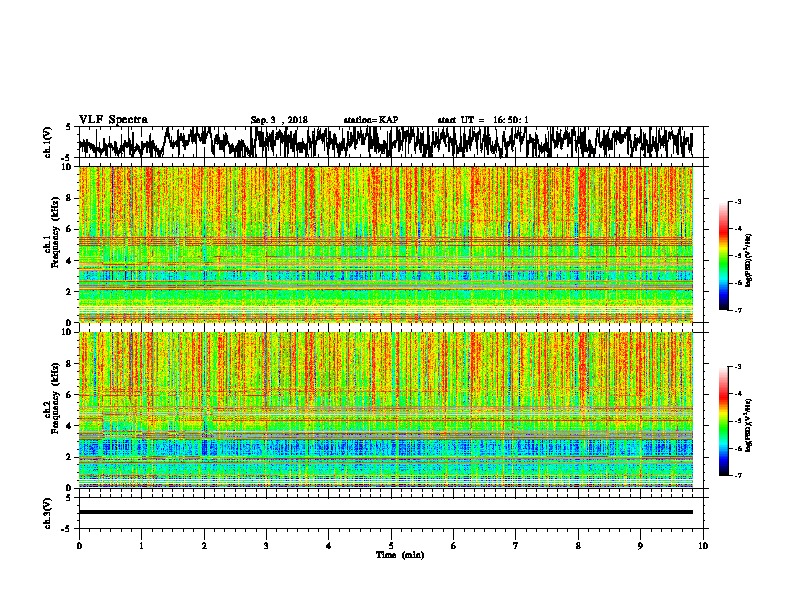The height and width of the screenshot is (612, 792).
Task: Click the "station=KAP" label
Action: [x=371, y=120]
